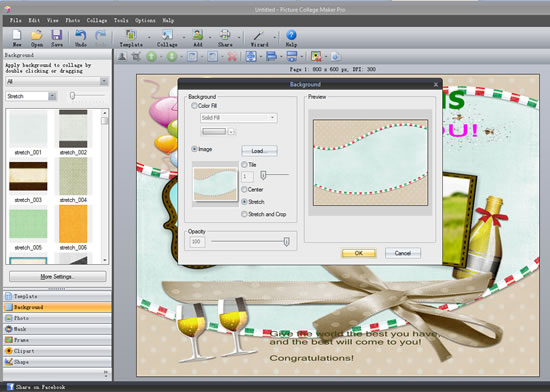
Task: Expand the Collage button dropdown arrow
Action: pyautogui.click(x=183, y=37)
